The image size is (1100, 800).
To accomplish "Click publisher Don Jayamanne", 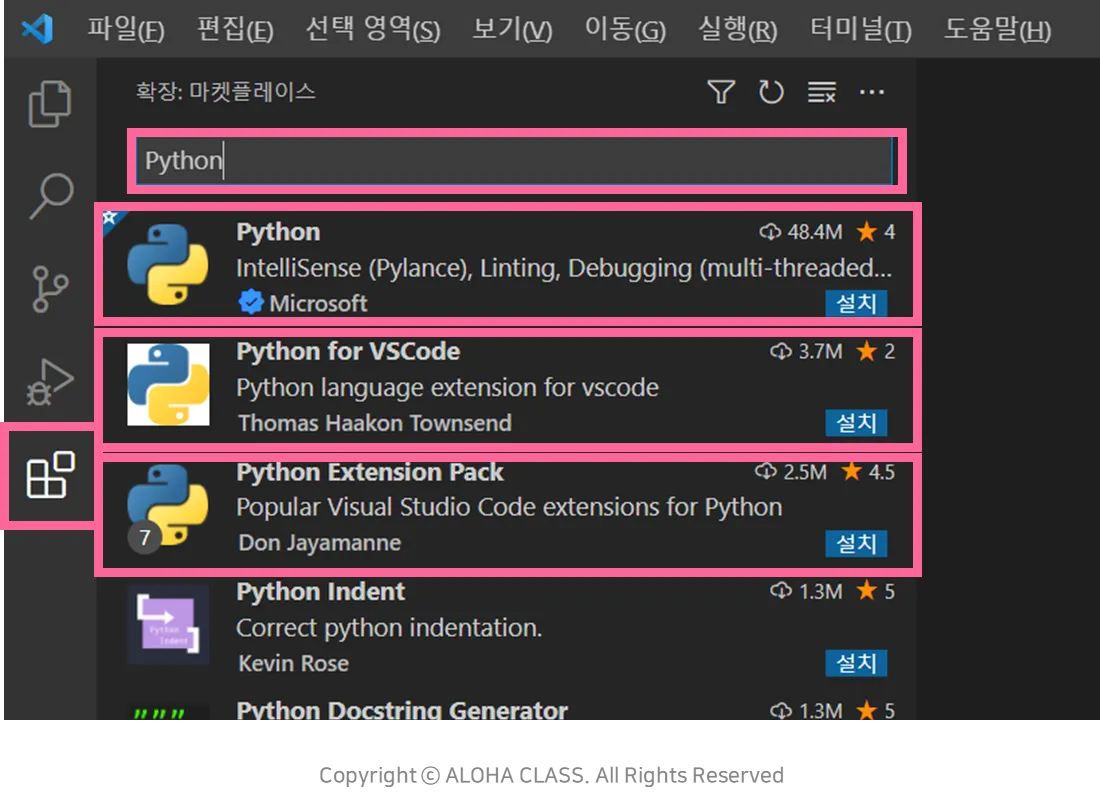I will click(x=319, y=542).
